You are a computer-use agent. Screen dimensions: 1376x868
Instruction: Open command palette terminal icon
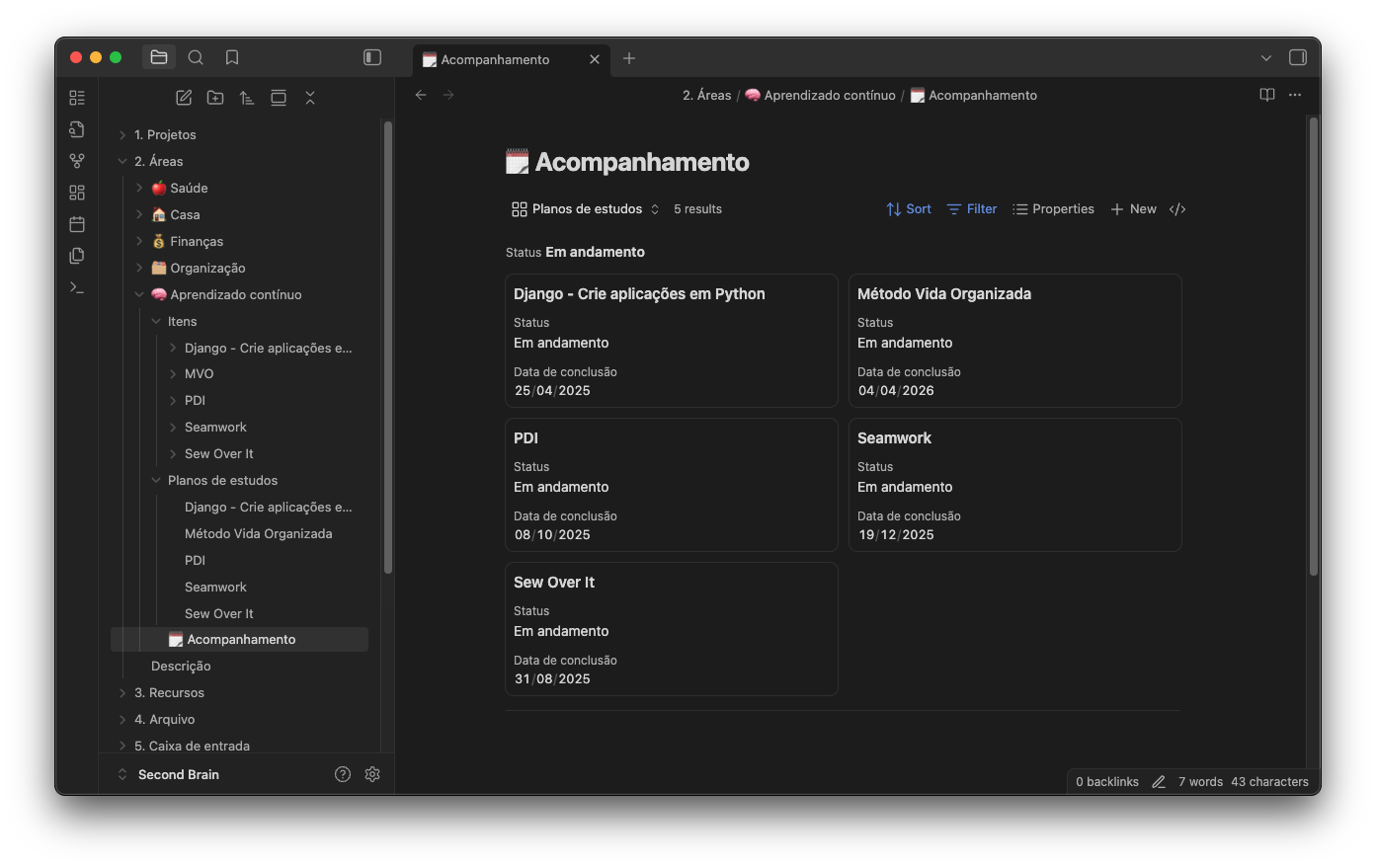(x=77, y=287)
